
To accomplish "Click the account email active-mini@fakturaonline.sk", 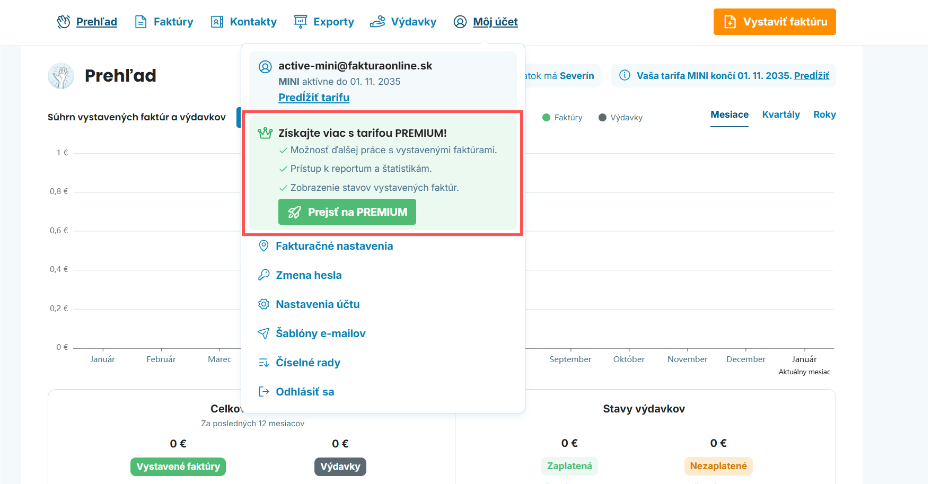I will tap(355, 66).
